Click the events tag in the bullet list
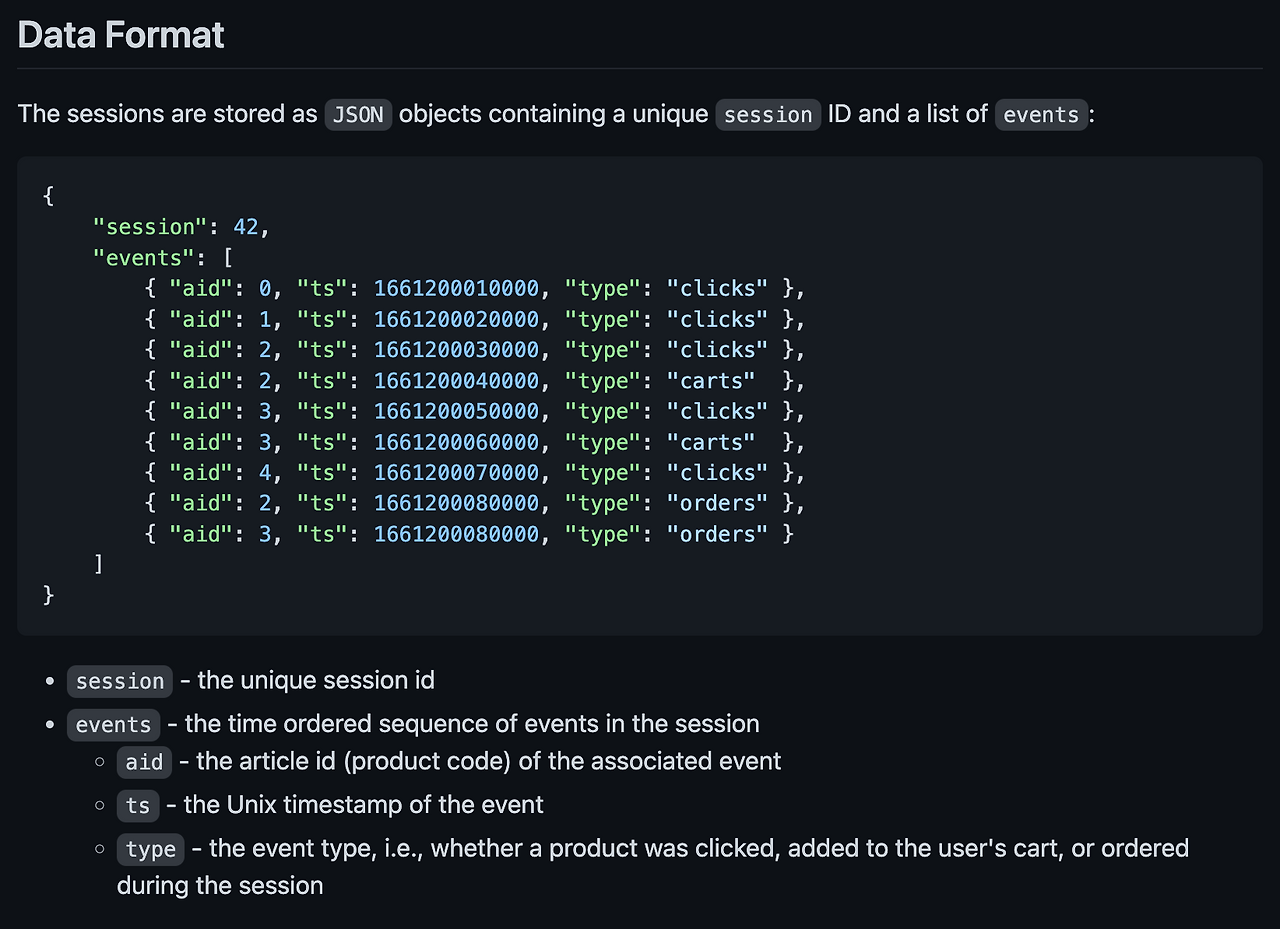 [x=113, y=725]
